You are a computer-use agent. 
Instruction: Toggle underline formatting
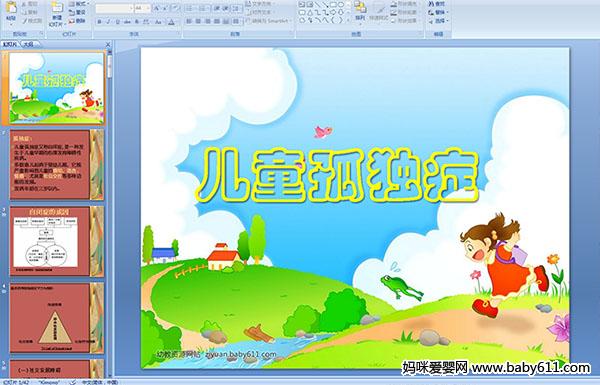tap(117, 22)
